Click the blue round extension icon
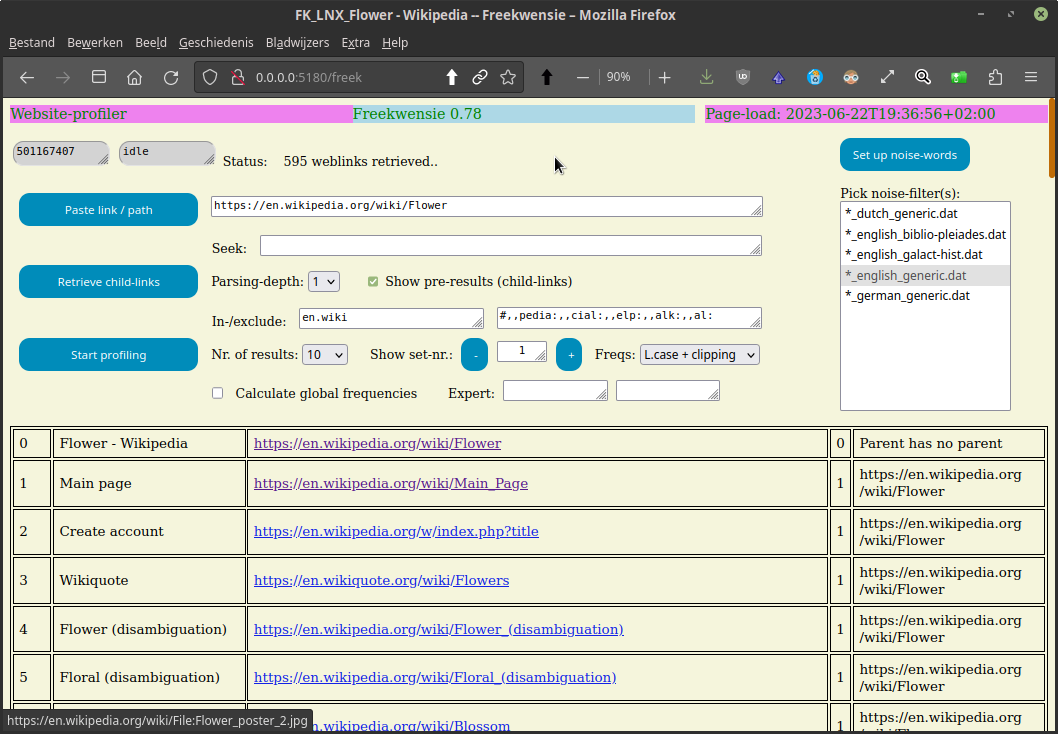1058x734 pixels. 815,78
